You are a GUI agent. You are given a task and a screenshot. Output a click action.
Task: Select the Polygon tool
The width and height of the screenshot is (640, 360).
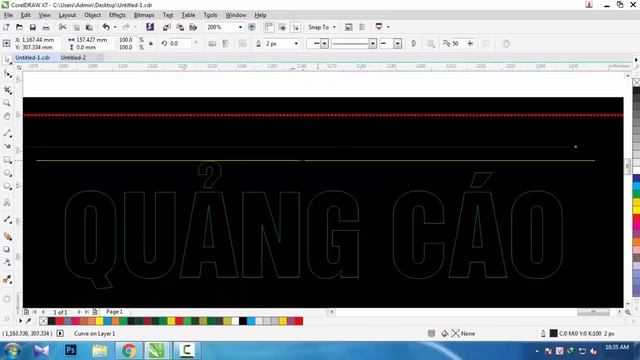point(7,187)
